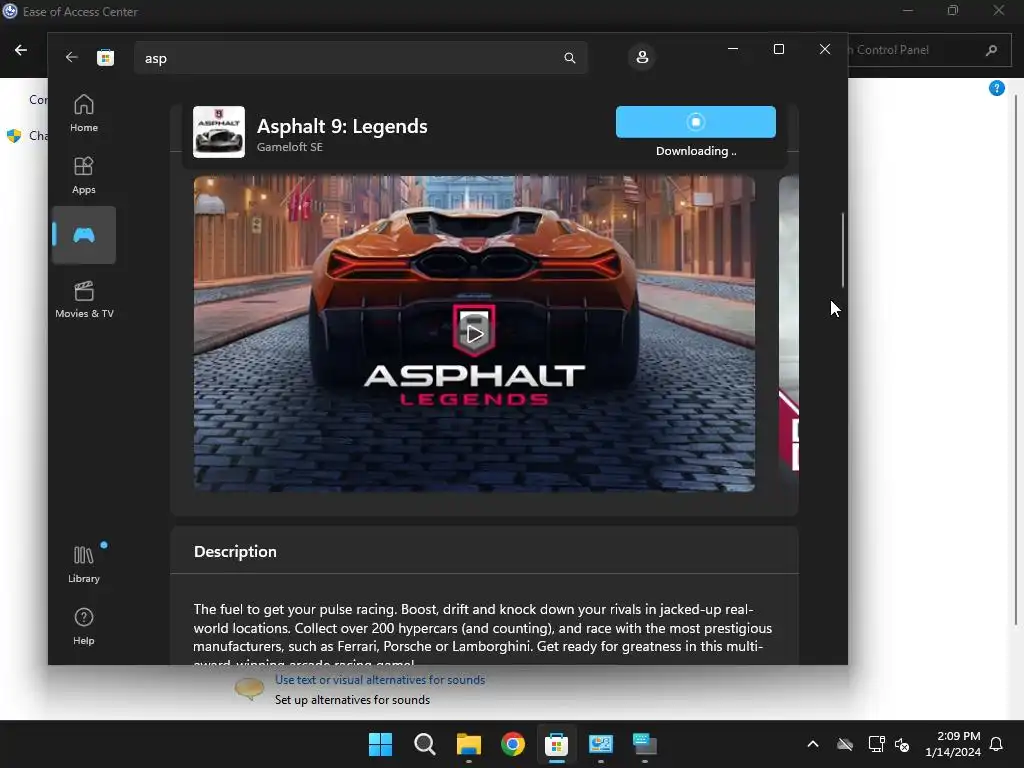1024x768 pixels.
Task: Open Control Panel help icon
Action: [x=997, y=88]
